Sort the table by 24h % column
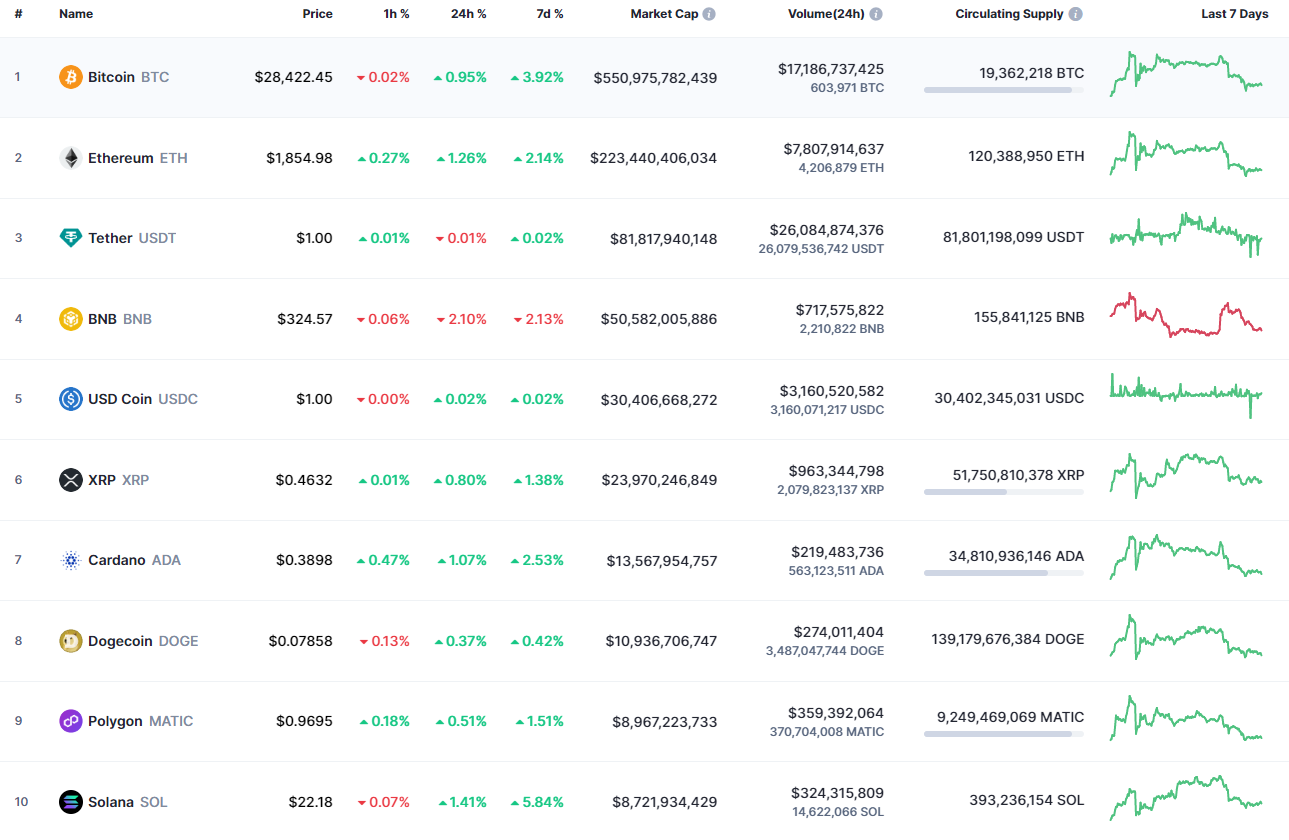 click(x=468, y=13)
